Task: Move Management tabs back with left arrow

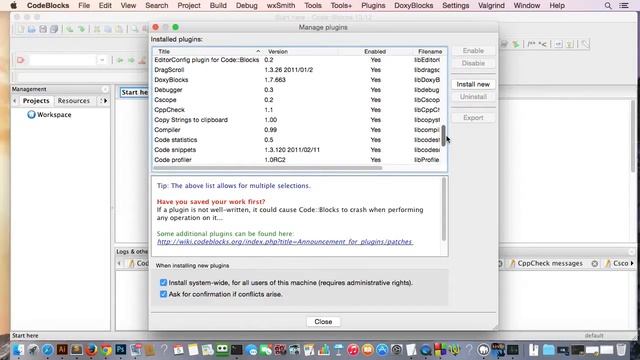Action: point(15,101)
